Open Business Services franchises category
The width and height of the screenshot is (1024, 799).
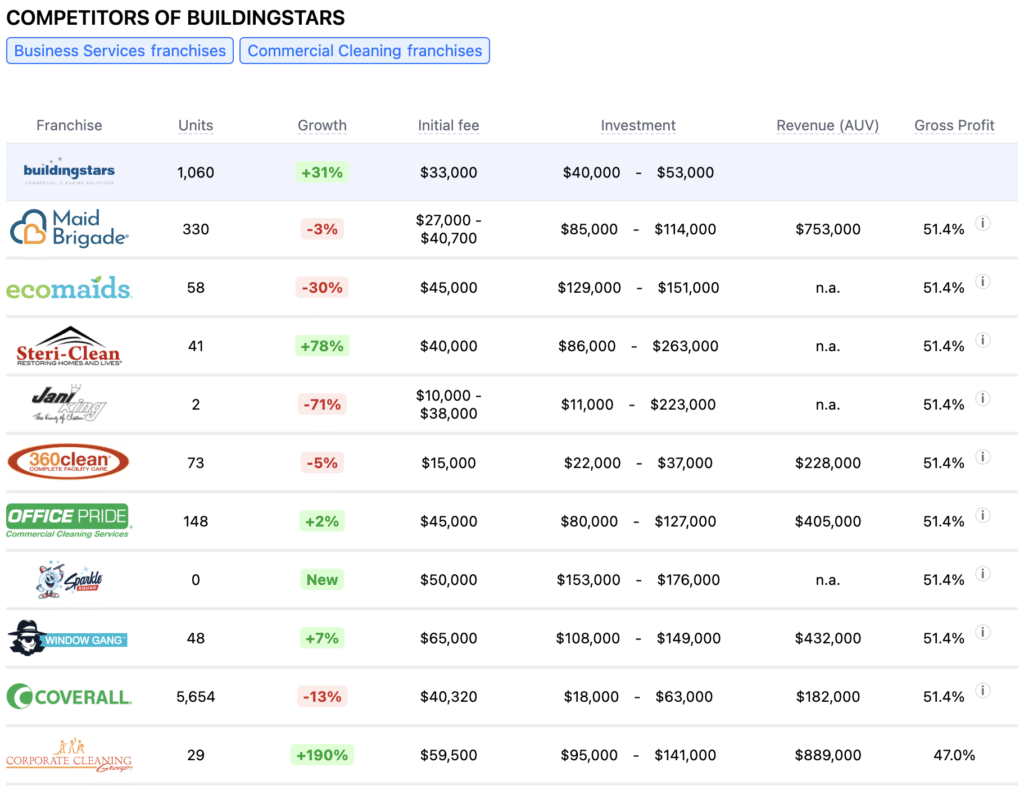point(120,51)
